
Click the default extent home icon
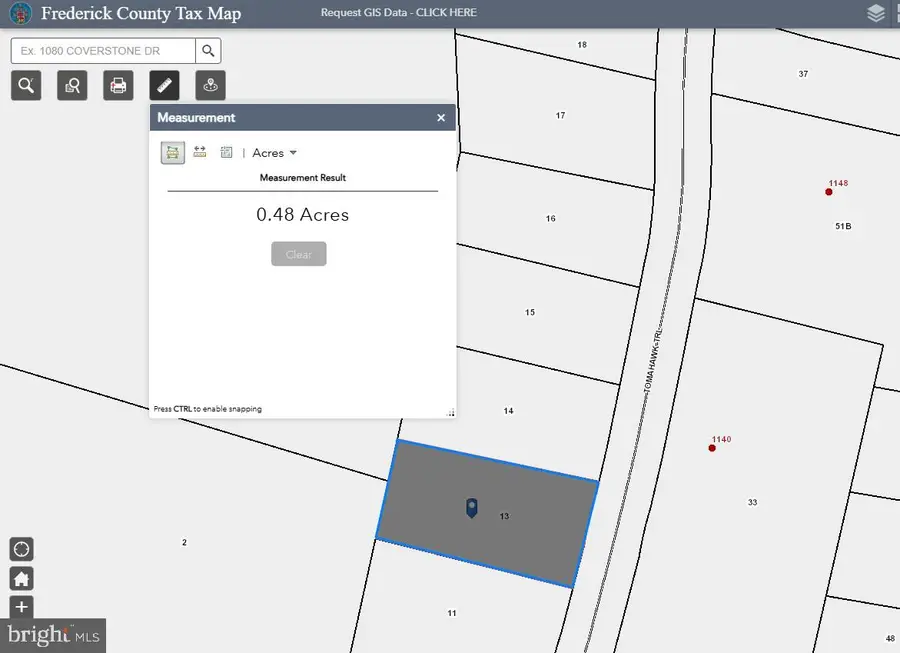tap(21, 578)
